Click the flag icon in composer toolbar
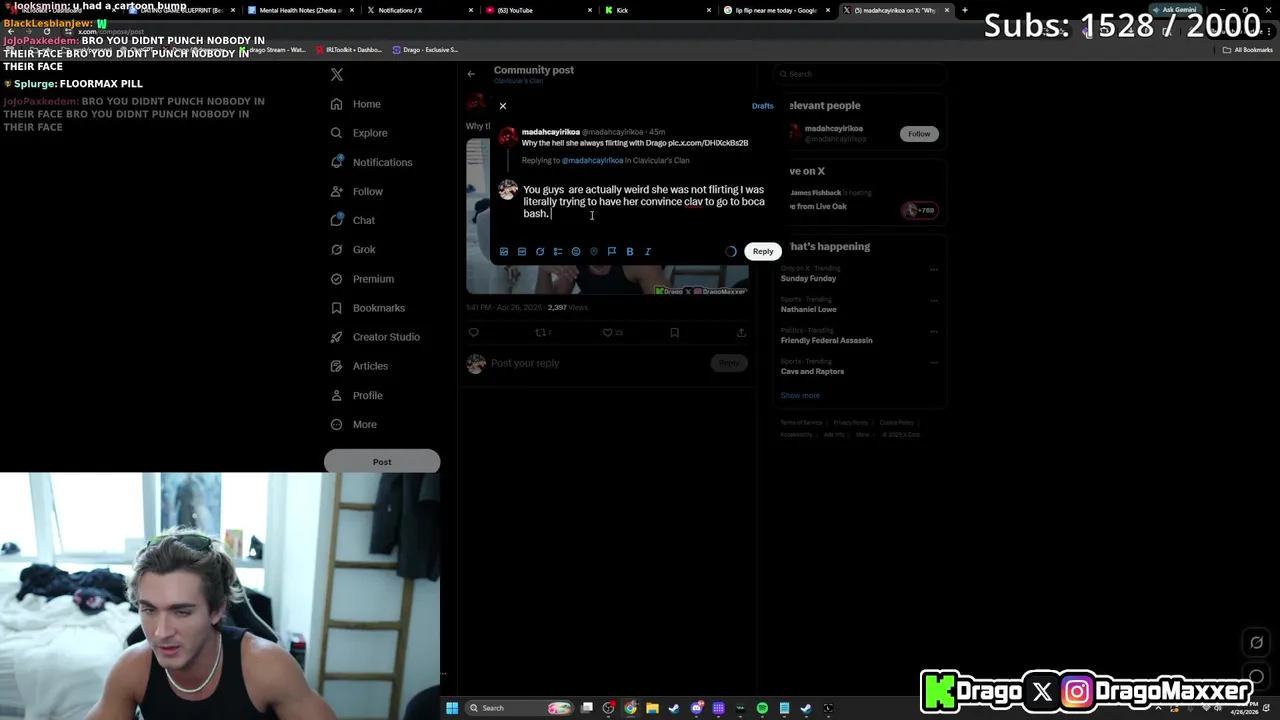1280x720 pixels. tap(612, 252)
